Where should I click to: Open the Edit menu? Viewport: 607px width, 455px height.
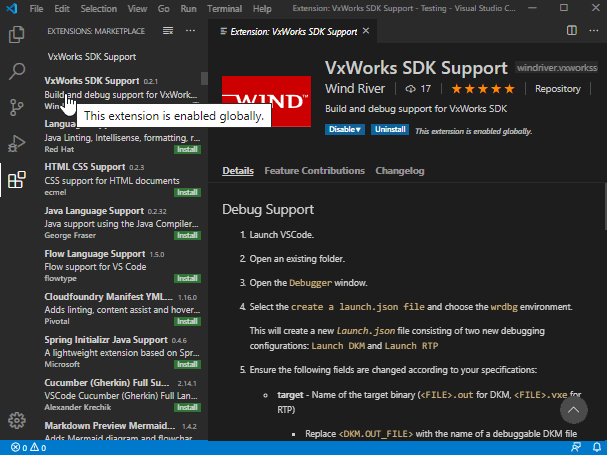click(x=62, y=9)
